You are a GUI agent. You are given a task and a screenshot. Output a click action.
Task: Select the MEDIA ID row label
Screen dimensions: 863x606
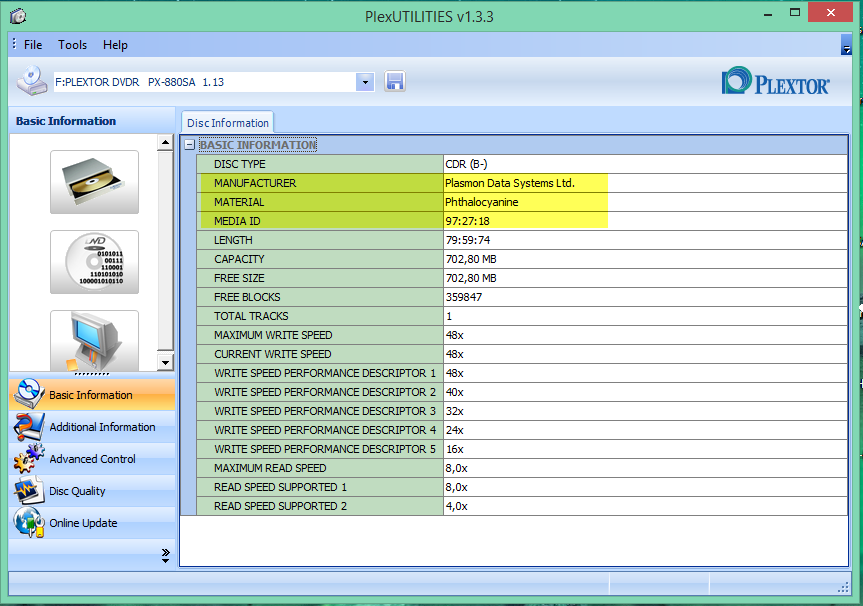[x=237, y=221]
